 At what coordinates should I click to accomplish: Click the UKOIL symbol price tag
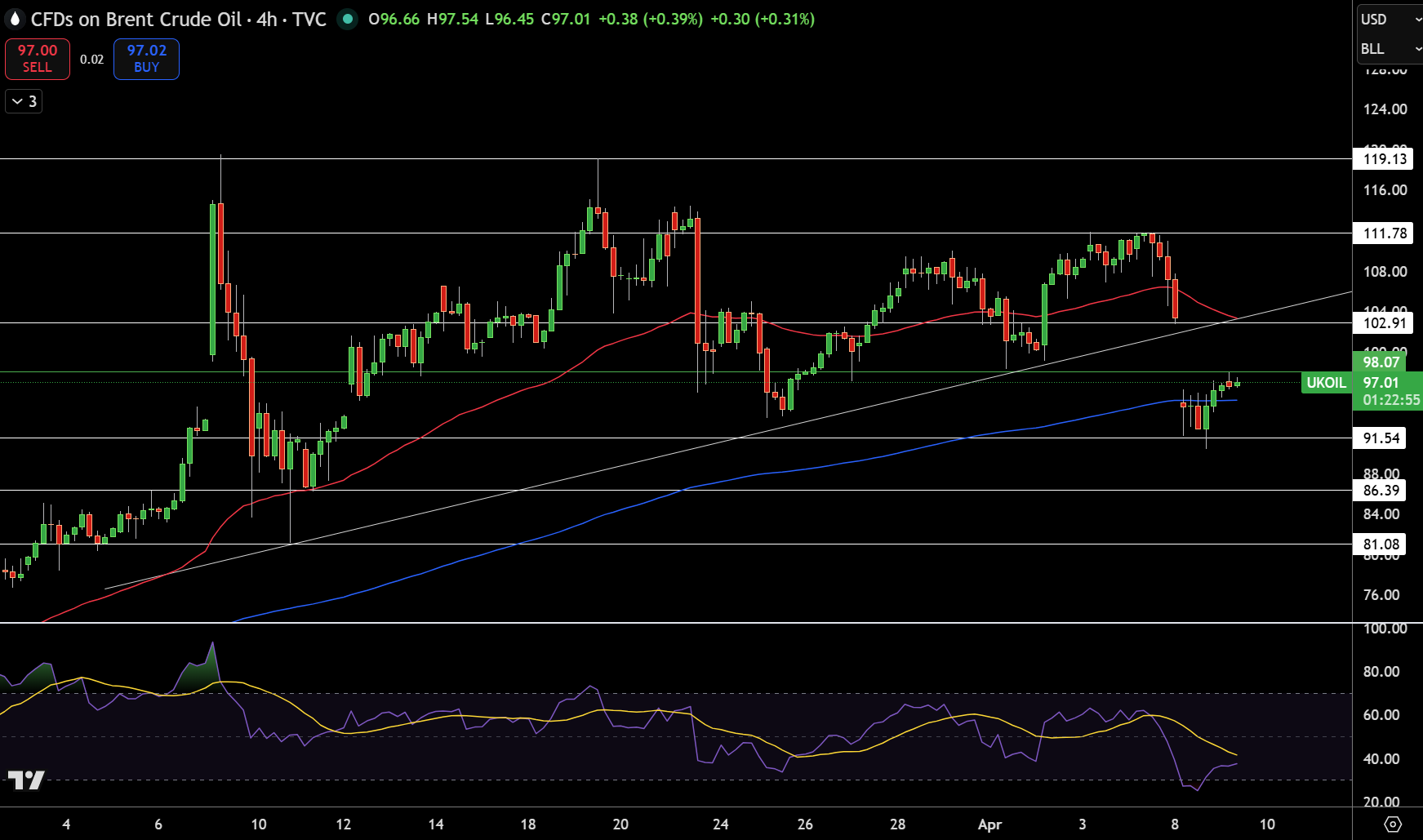click(x=1326, y=383)
